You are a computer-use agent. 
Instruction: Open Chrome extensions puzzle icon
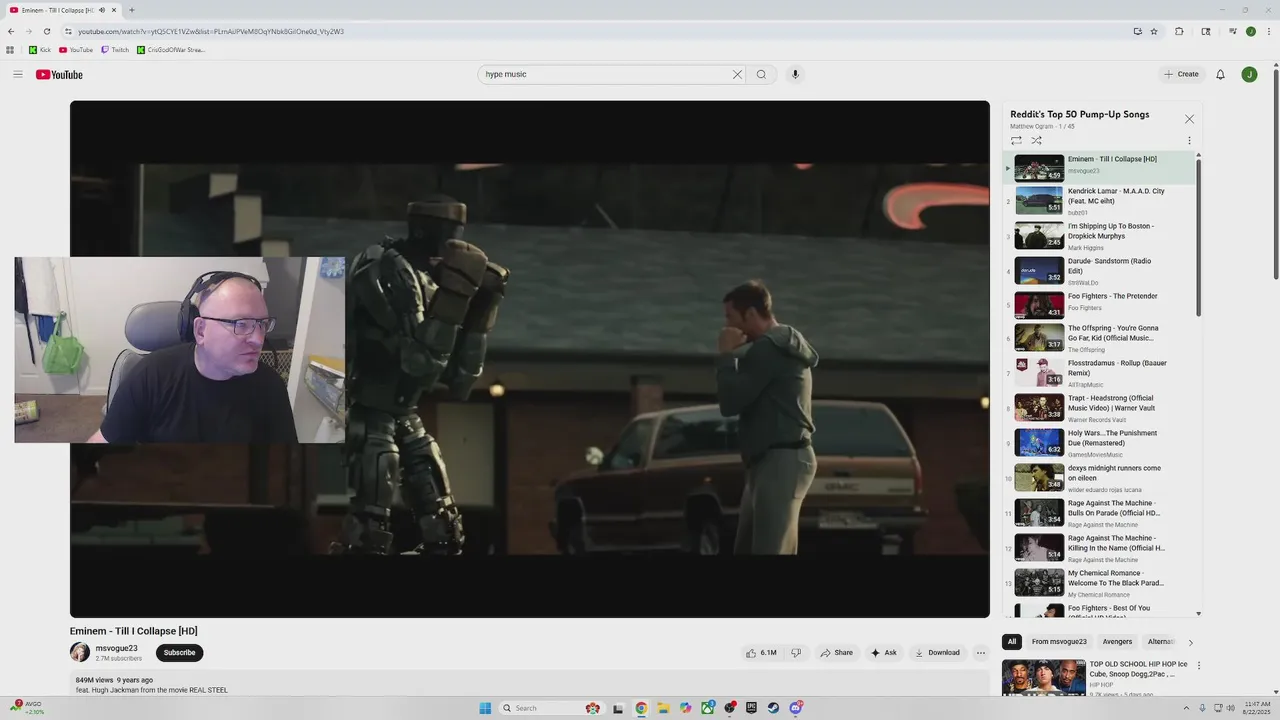click(x=1179, y=31)
